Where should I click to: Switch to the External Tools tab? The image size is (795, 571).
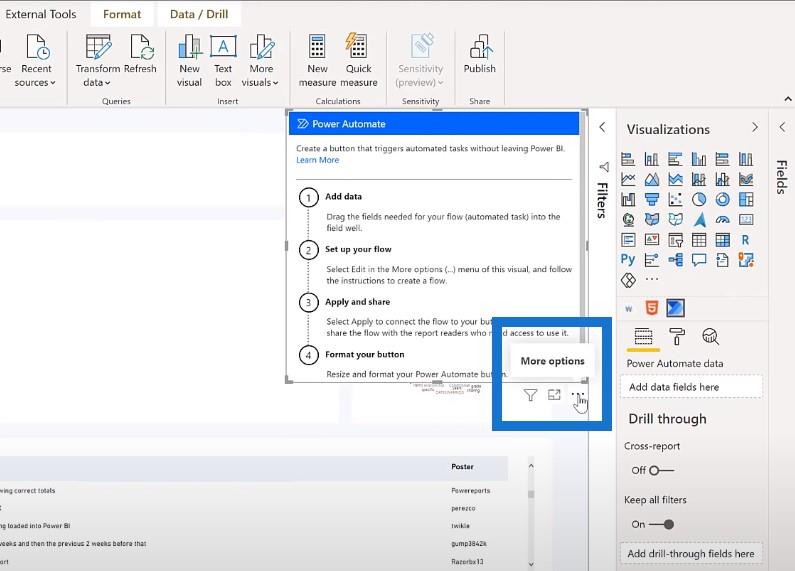coord(41,14)
